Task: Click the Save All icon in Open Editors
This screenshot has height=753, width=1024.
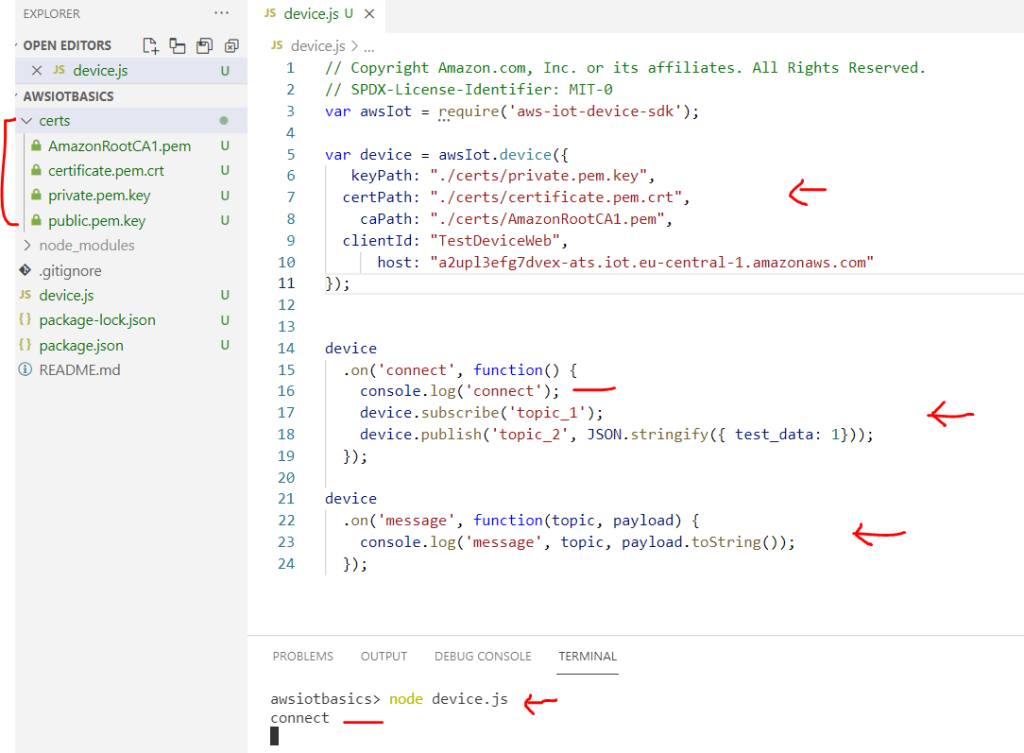Action: pos(205,45)
